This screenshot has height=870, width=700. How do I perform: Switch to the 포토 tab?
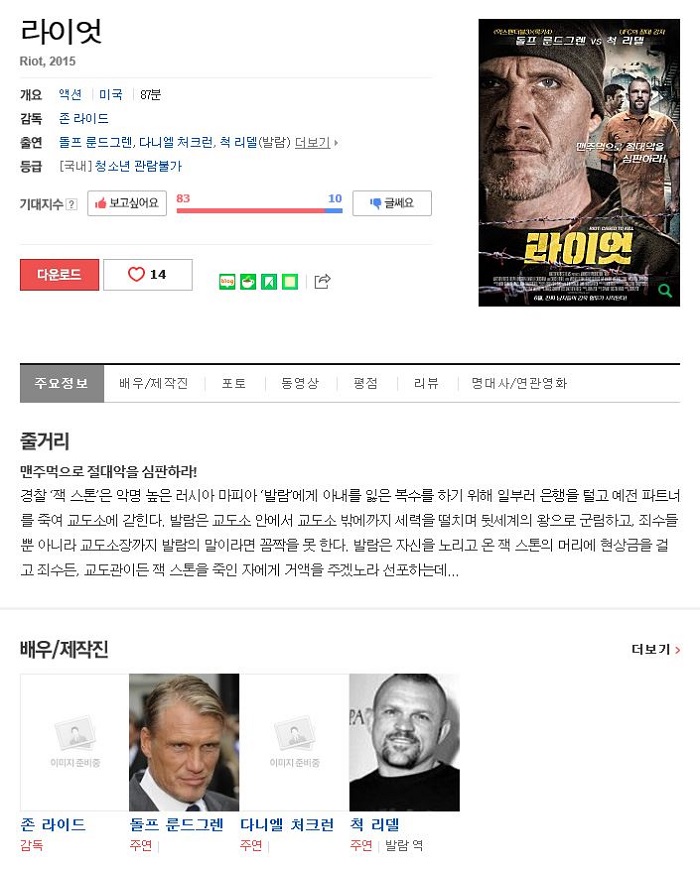click(234, 383)
